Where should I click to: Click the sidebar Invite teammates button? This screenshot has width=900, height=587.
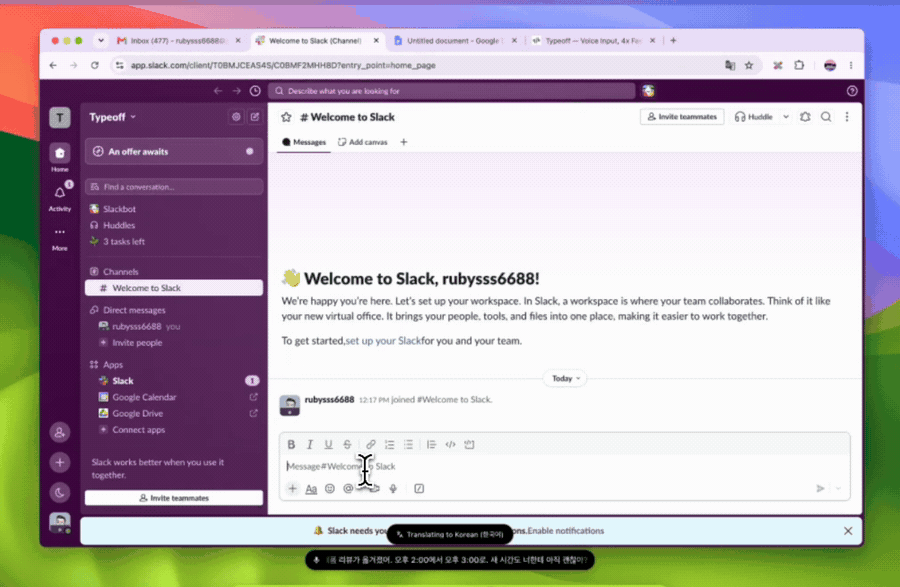pyautogui.click(x=174, y=498)
